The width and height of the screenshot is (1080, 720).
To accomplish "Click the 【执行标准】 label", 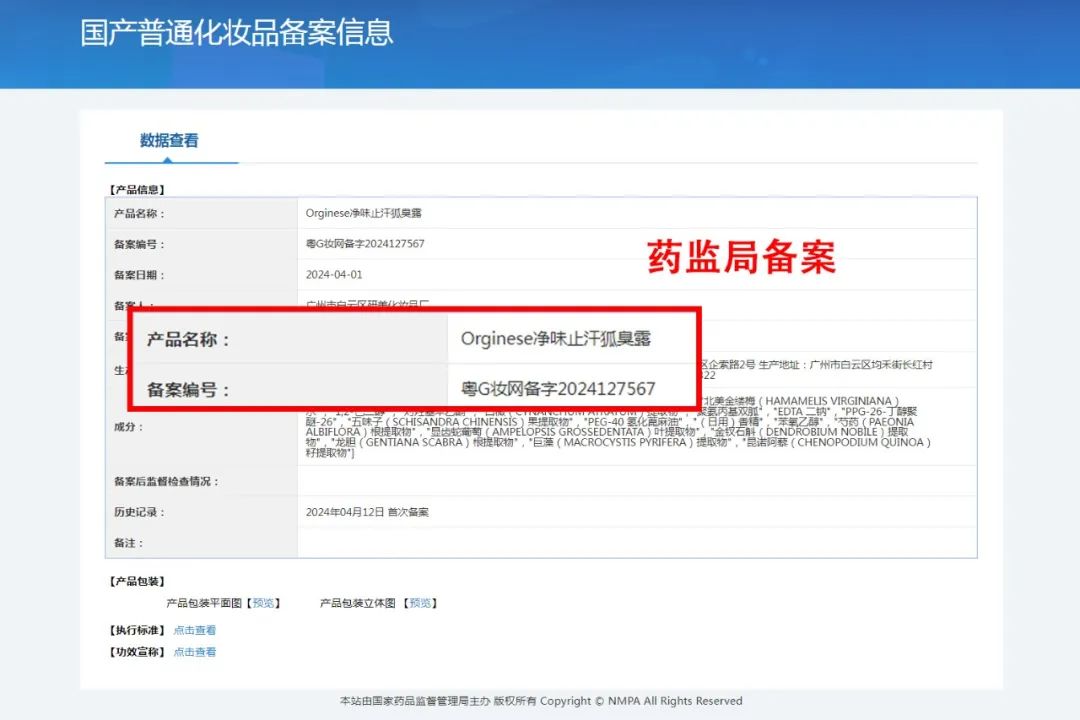I will pyautogui.click(x=137, y=630).
